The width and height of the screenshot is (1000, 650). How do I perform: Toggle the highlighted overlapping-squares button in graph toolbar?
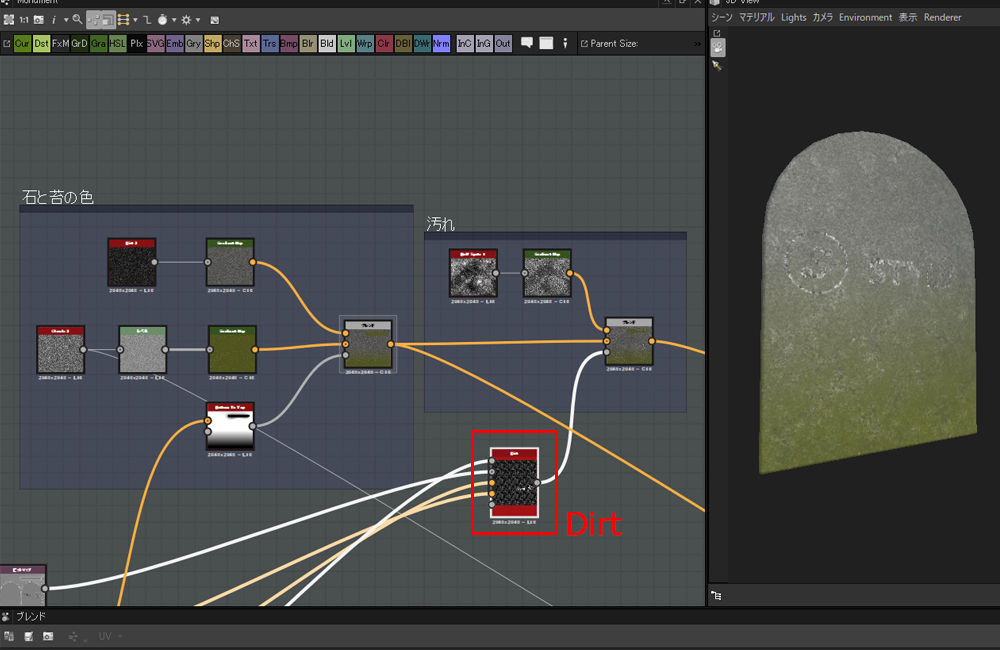(108, 20)
